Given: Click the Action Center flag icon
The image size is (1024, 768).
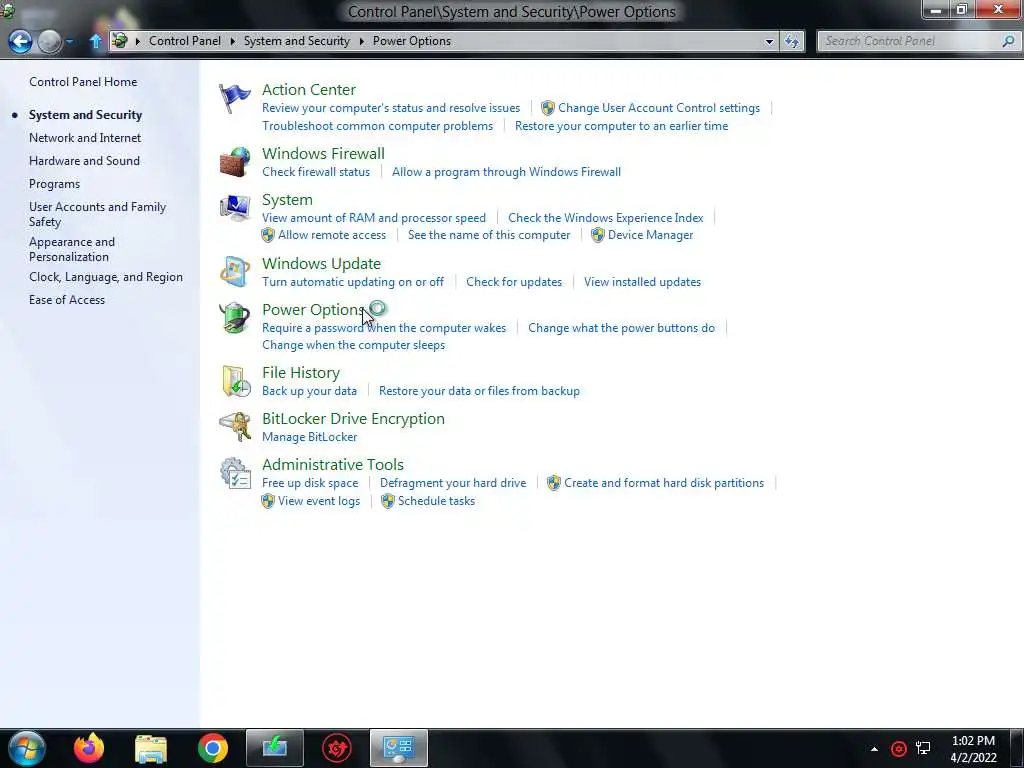Looking at the screenshot, I should 234,99.
